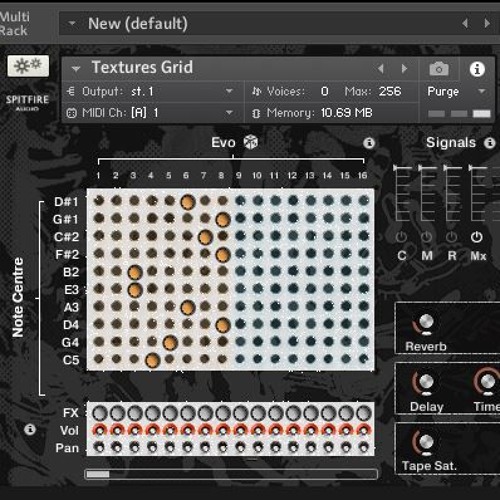The width and height of the screenshot is (500, 500).
Task: Click the Output routing icon
Action: [x=71, y=91]
